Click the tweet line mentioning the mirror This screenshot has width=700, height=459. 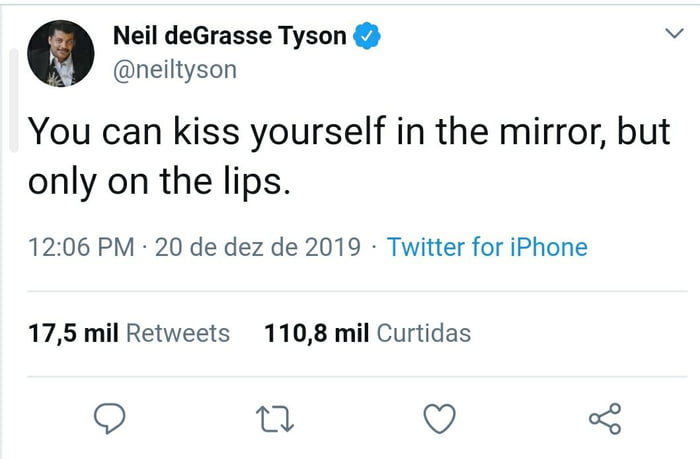[x=348, y=134]
